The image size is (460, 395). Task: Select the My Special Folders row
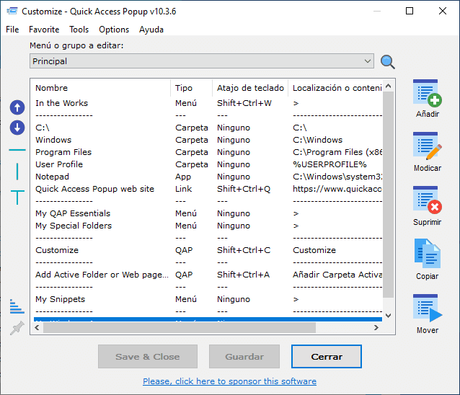[x=208, y=226]
